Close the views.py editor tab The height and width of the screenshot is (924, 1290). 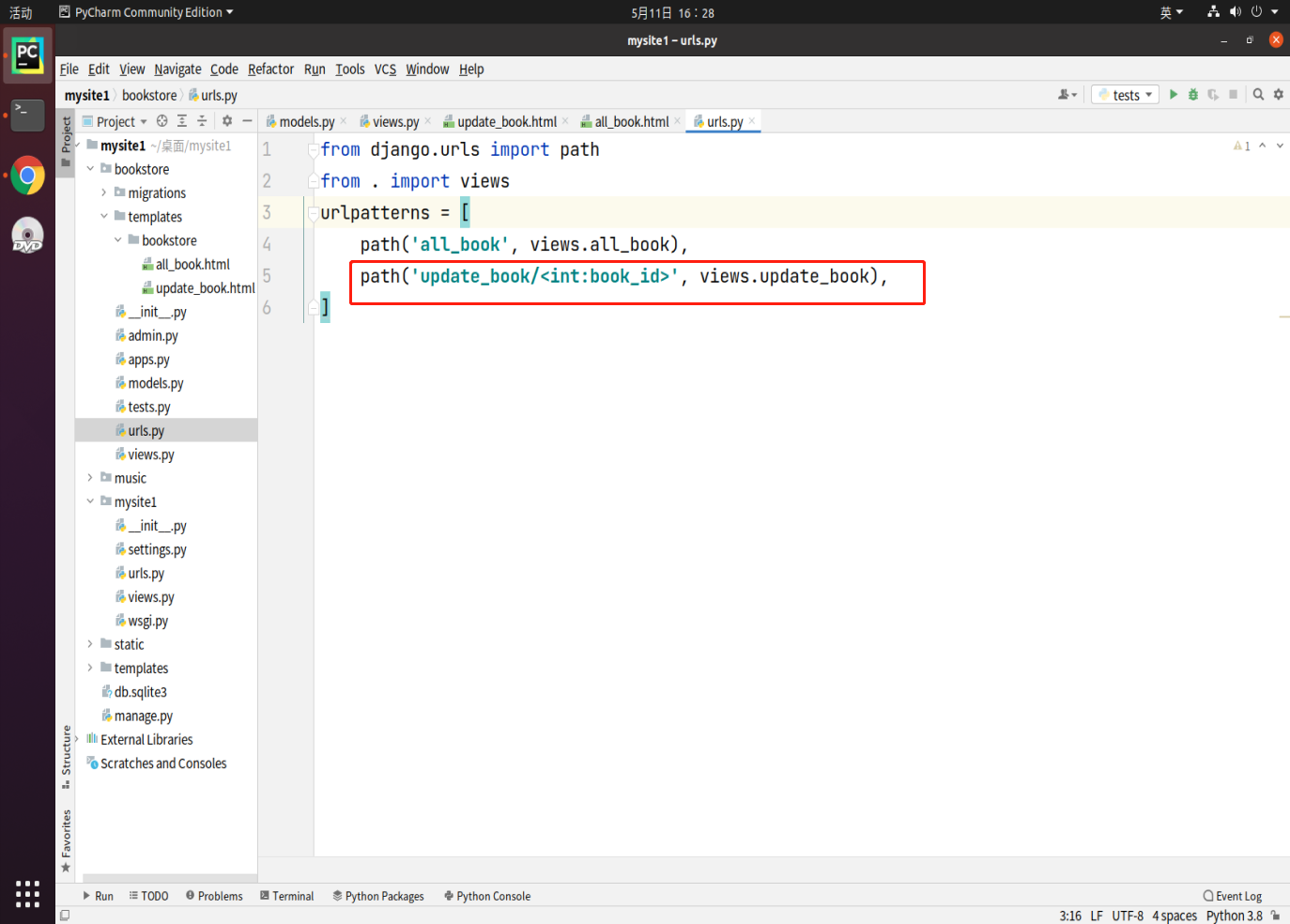[428, 121]
